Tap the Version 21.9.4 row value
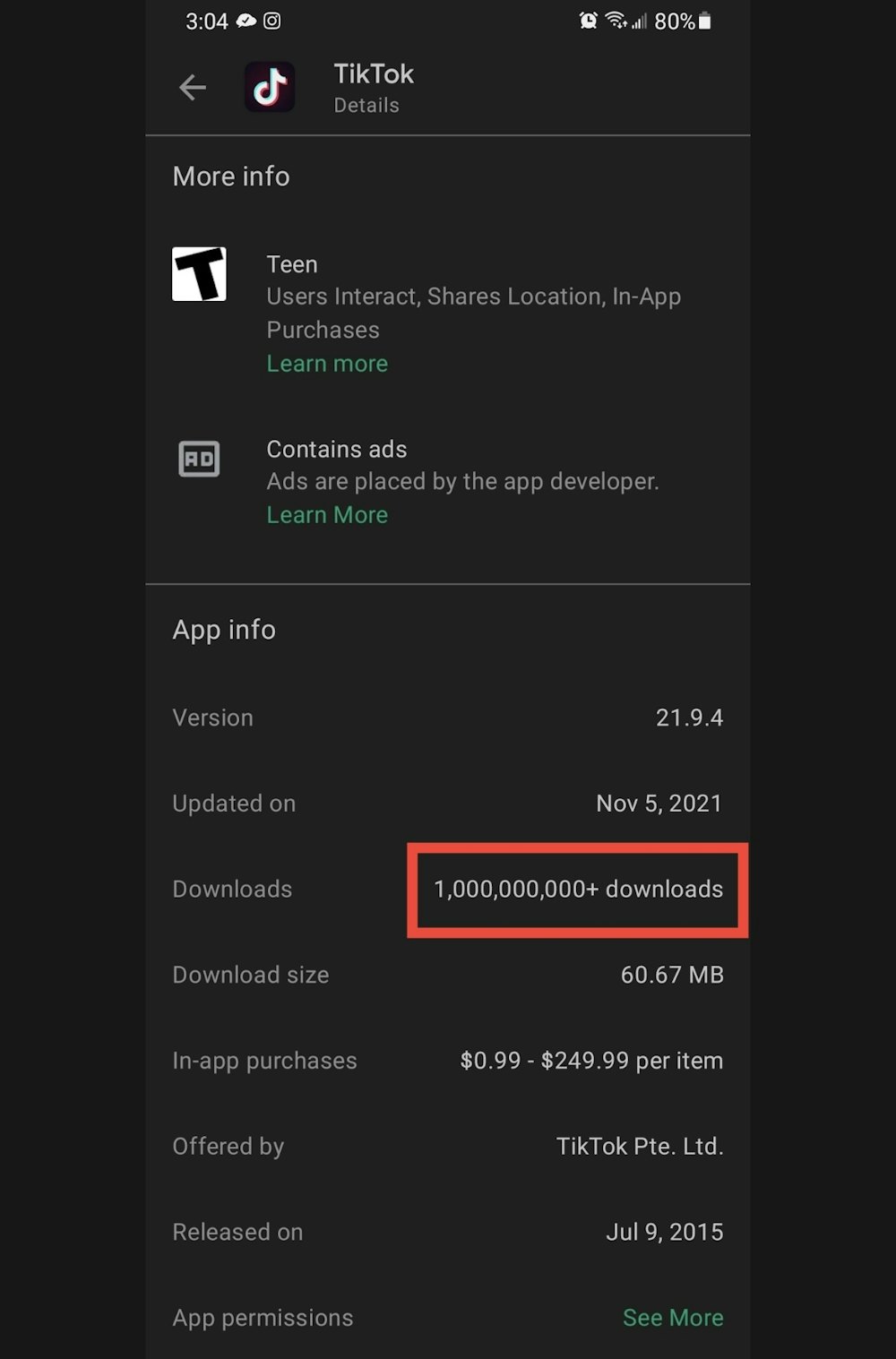Screen dimensions: 896x1359 (x=689, y=718)
